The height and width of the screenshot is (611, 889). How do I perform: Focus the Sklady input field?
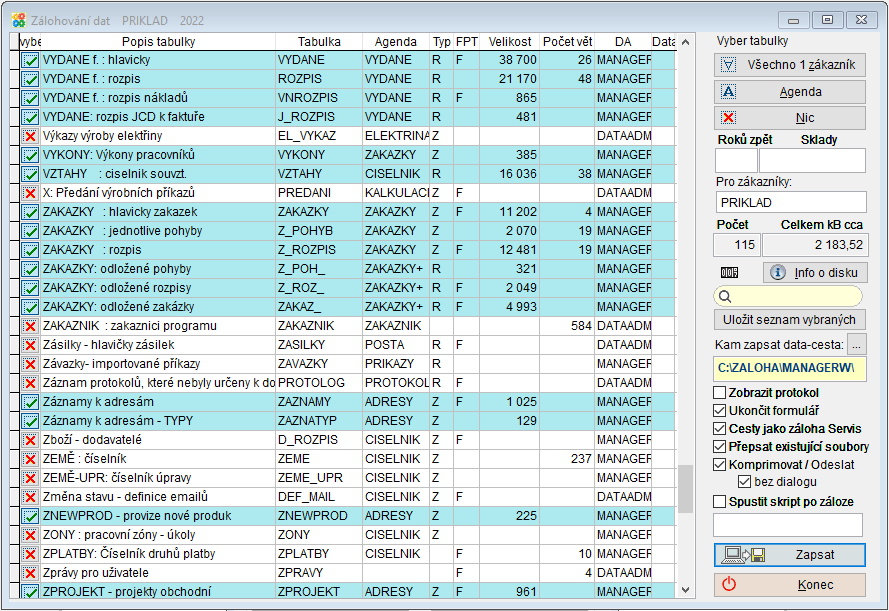coord(812,160)
